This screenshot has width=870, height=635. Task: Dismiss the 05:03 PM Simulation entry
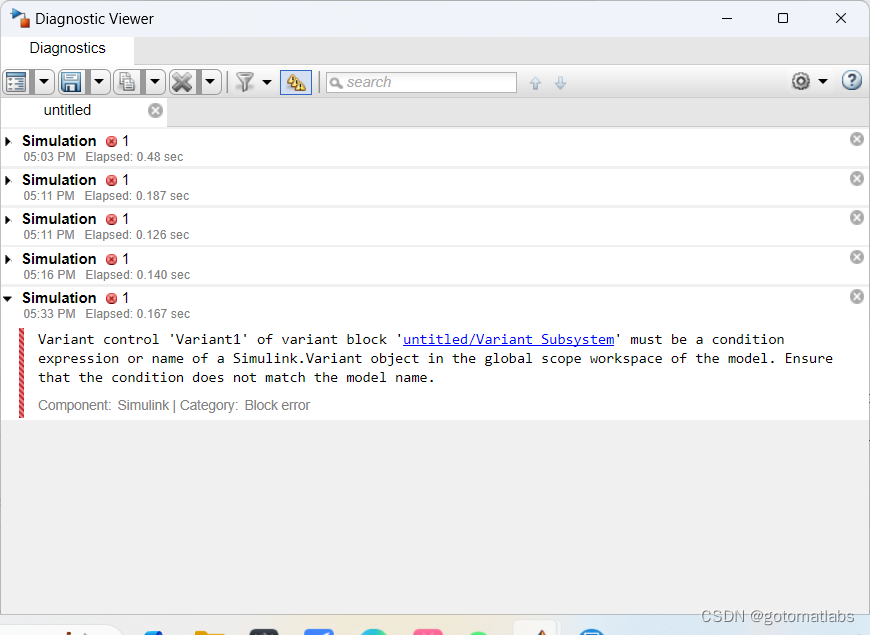[x=857, y=139]
